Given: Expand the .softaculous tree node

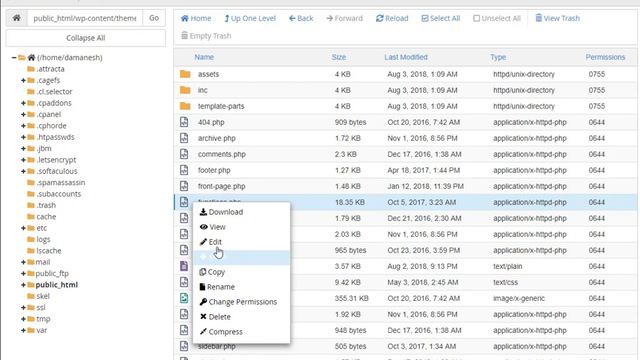Looking at the screenshot, I should (x=23, y=171).
